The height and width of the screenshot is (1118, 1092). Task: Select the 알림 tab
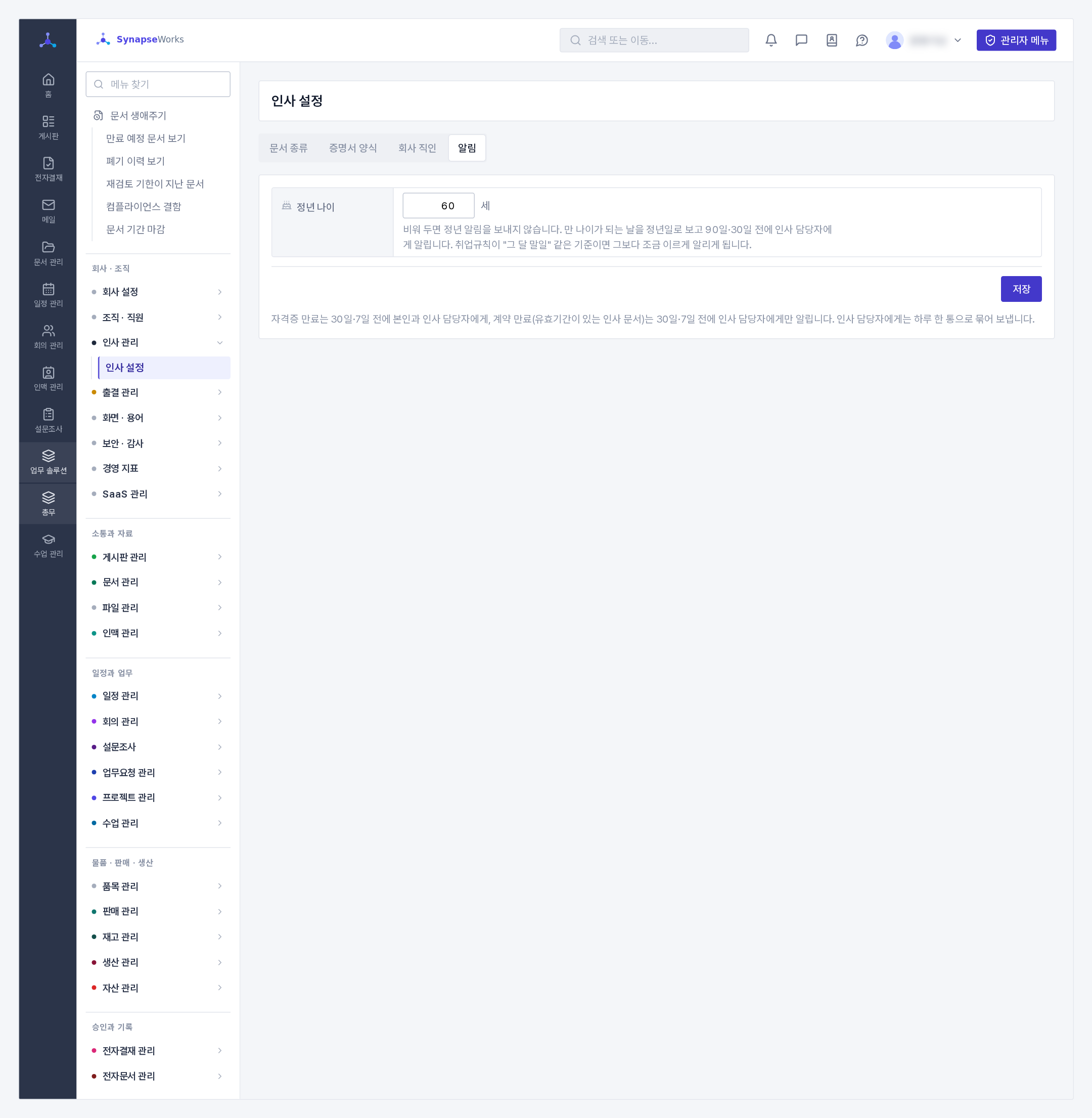click(x=467, y=148)
